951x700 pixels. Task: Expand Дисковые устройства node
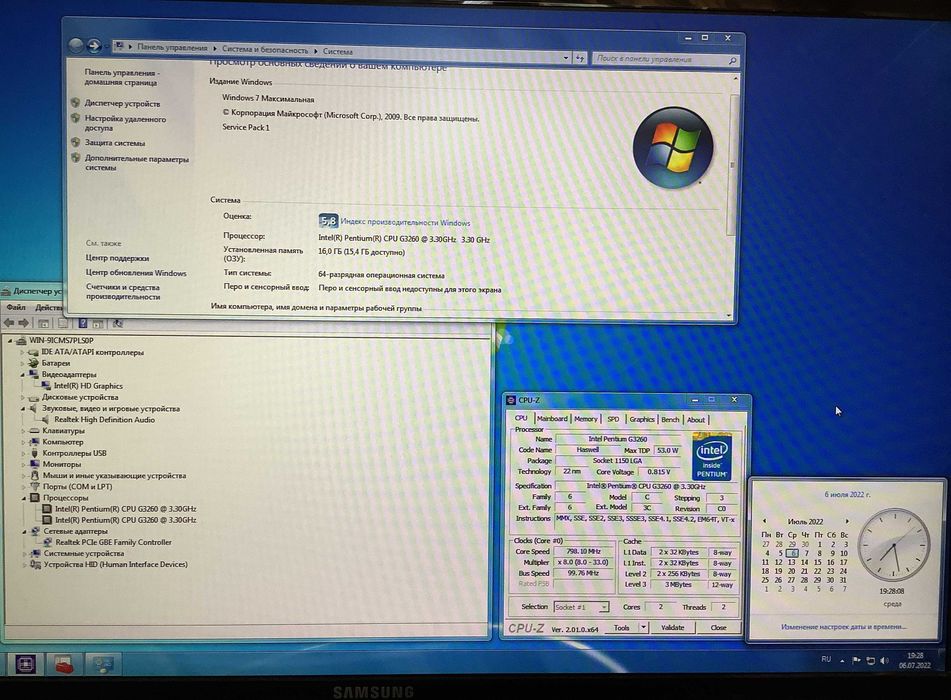(x=22, y=397)
